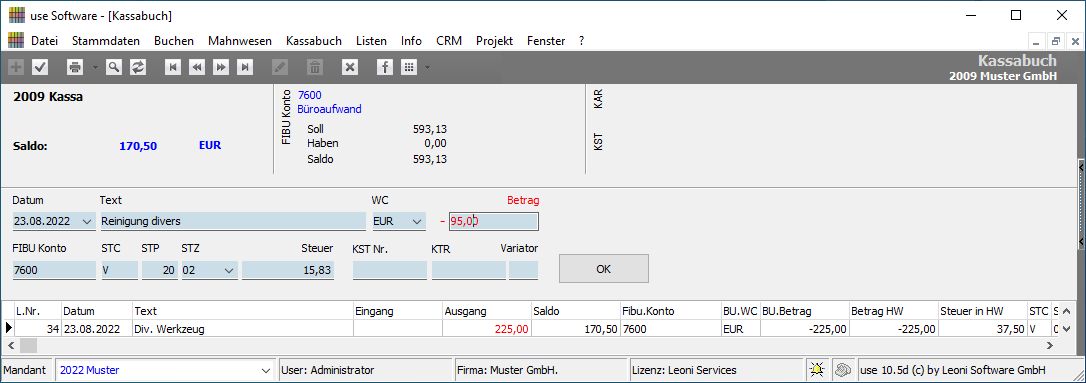Click the red 225,00 Ausgang cell
The image size is (1086, 383).
point(486,329)
